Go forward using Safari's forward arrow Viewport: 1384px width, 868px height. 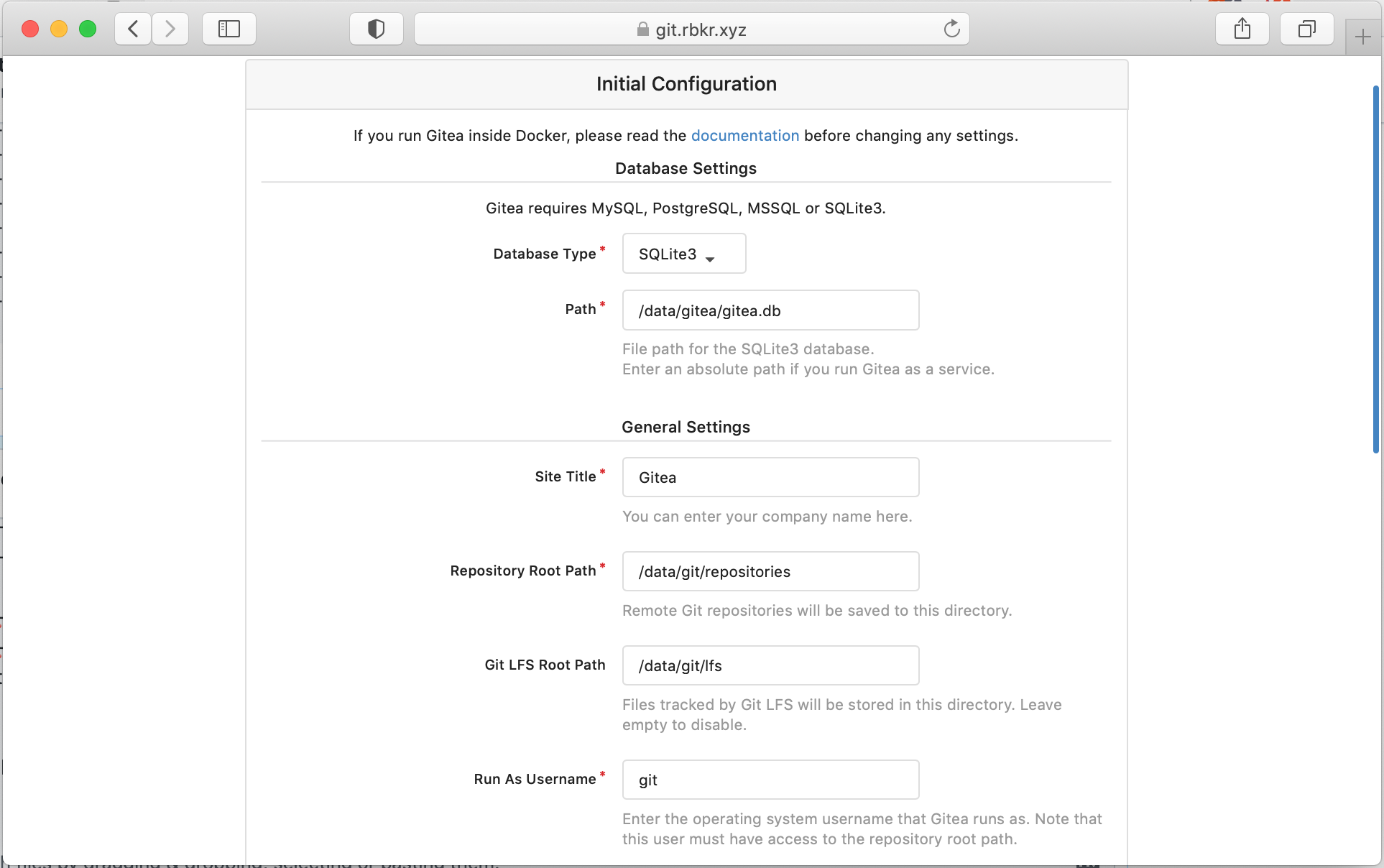[x=170, y=29]
